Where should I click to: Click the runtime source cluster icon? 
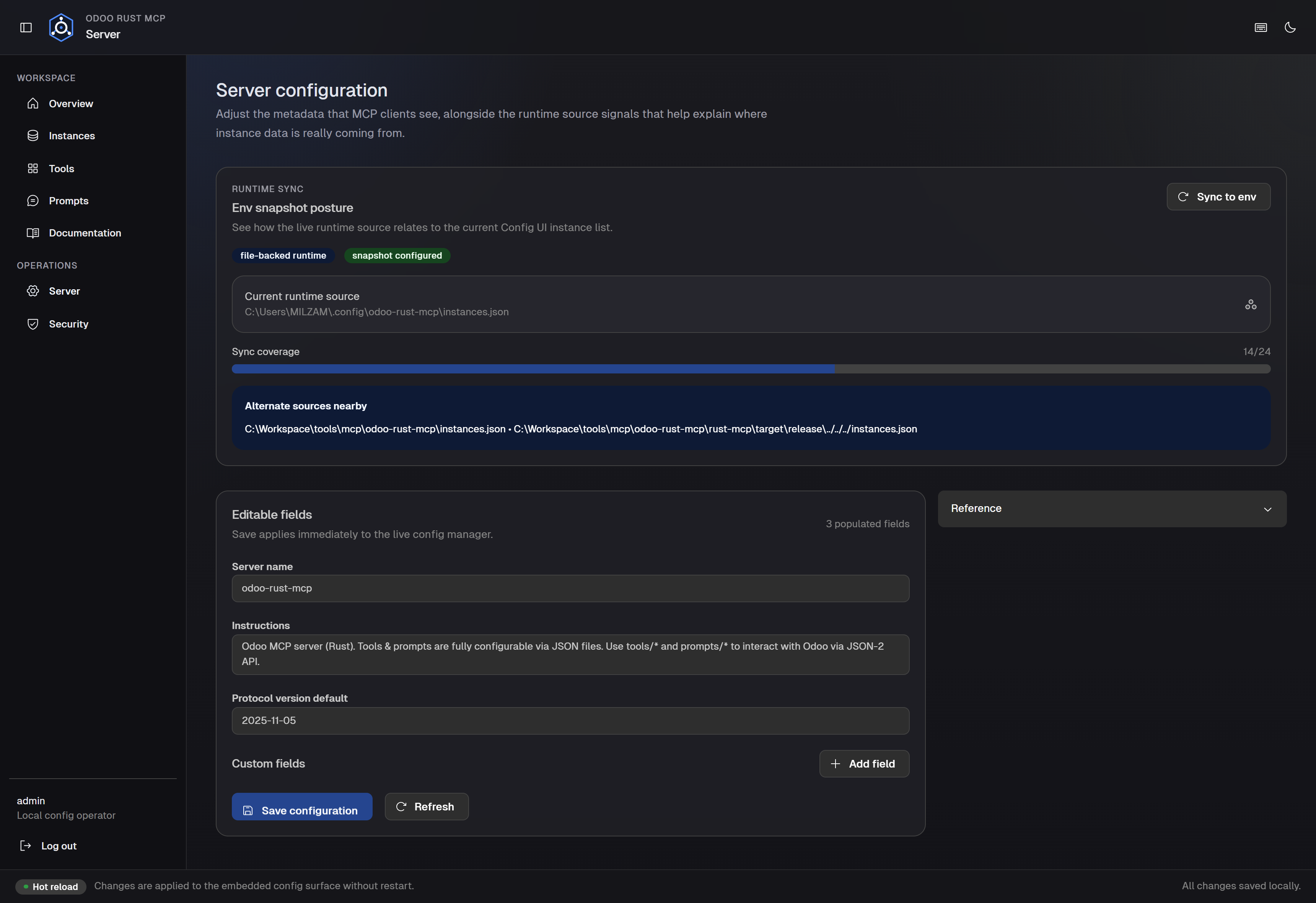pos(1250,305)
